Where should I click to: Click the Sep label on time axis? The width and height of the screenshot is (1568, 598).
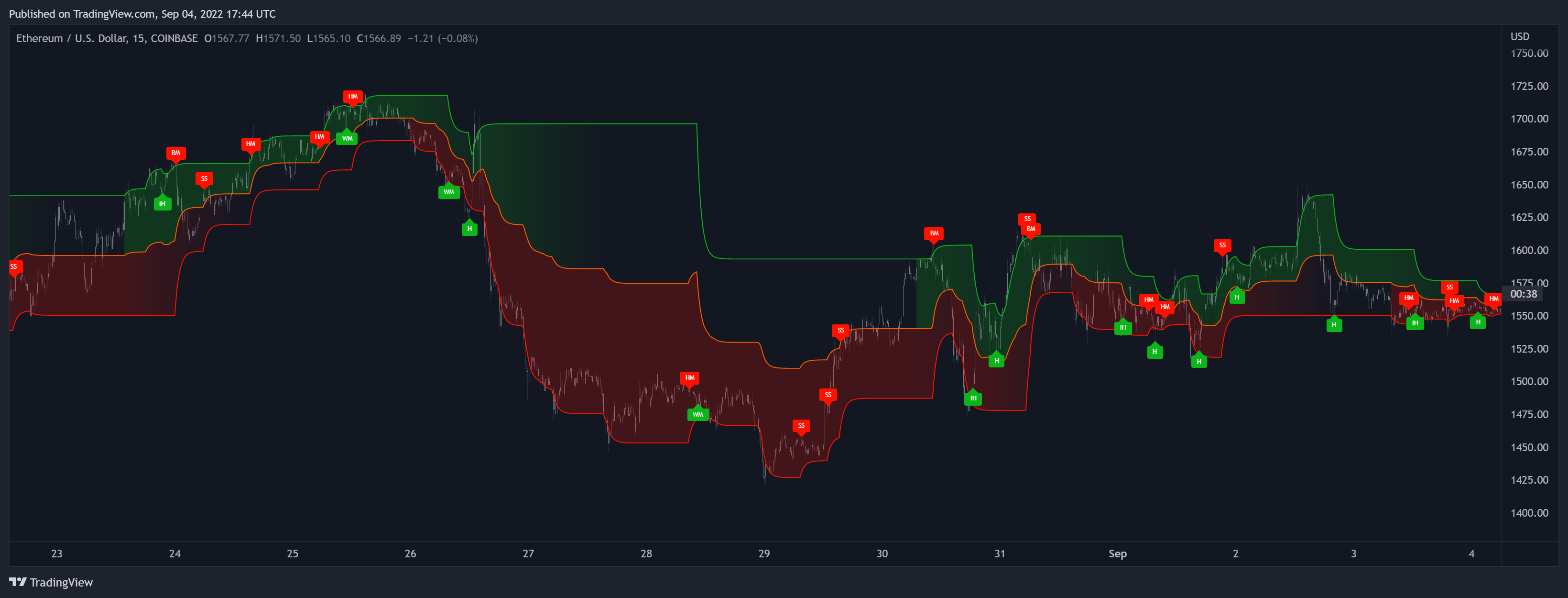tap(1118, 554)
